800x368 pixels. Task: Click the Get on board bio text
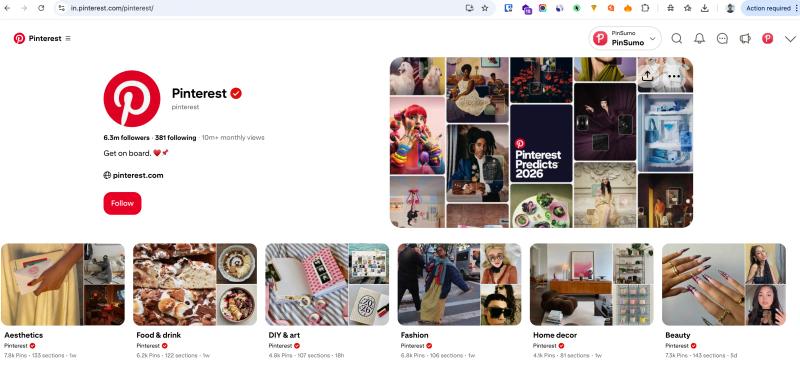coord(136,153)
